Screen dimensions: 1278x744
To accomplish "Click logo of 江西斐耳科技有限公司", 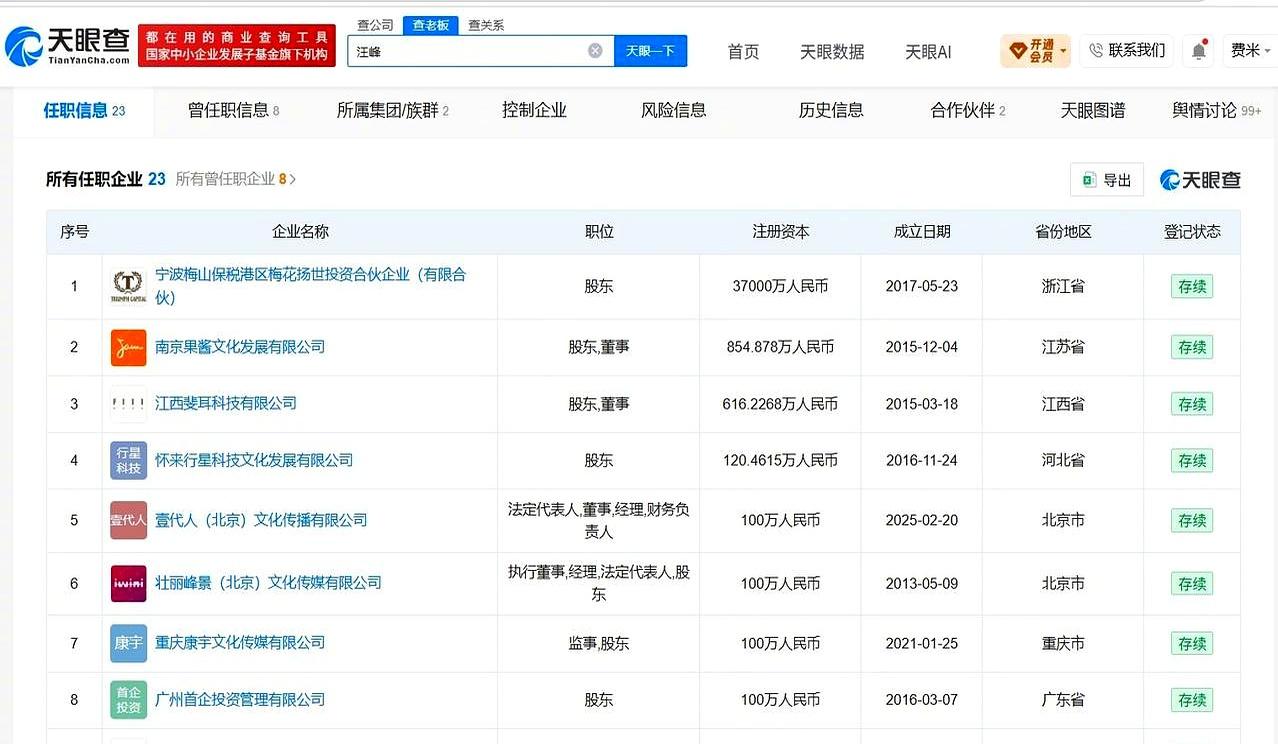I will click(128, 404).
